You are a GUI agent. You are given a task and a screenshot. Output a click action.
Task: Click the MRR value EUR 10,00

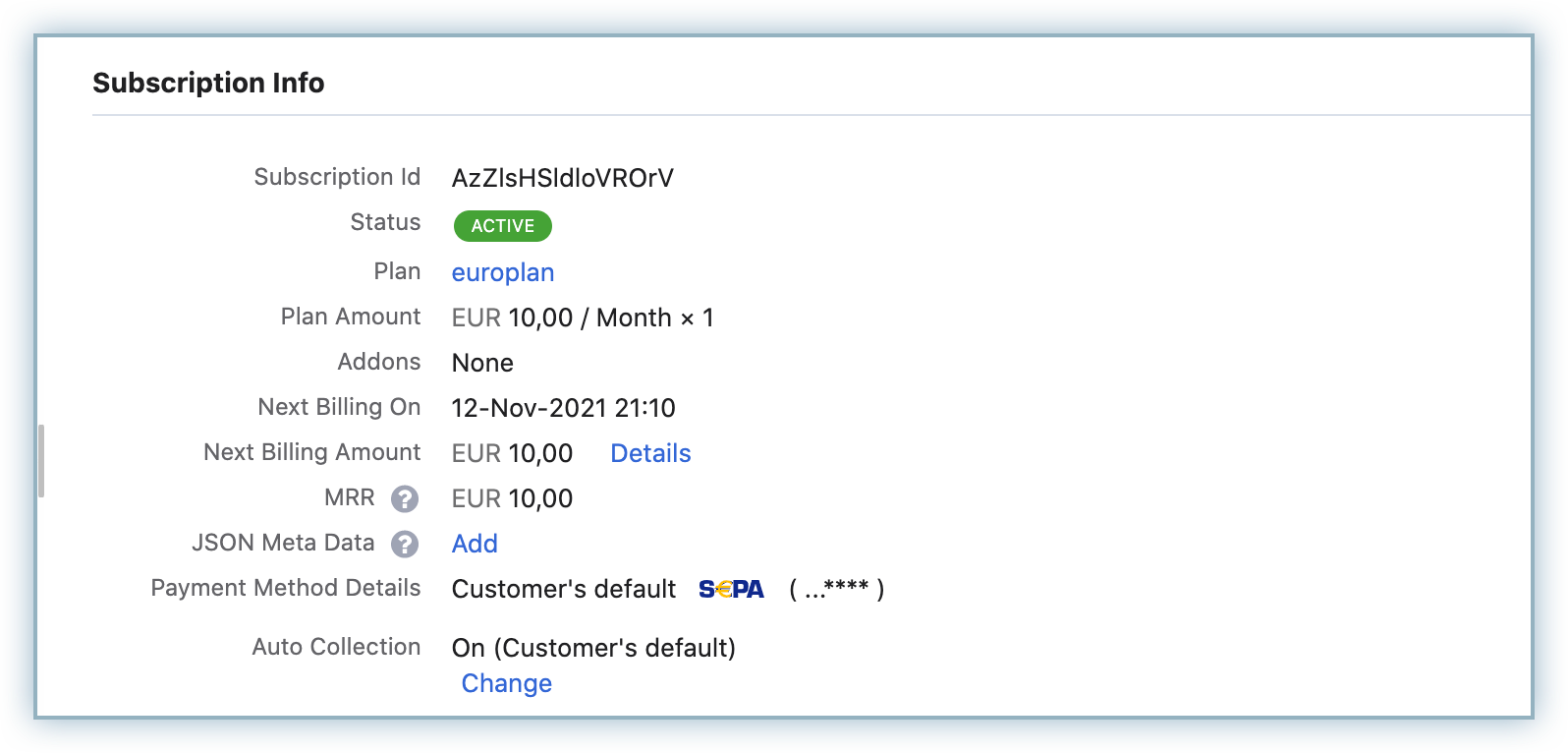pos(512,498)
